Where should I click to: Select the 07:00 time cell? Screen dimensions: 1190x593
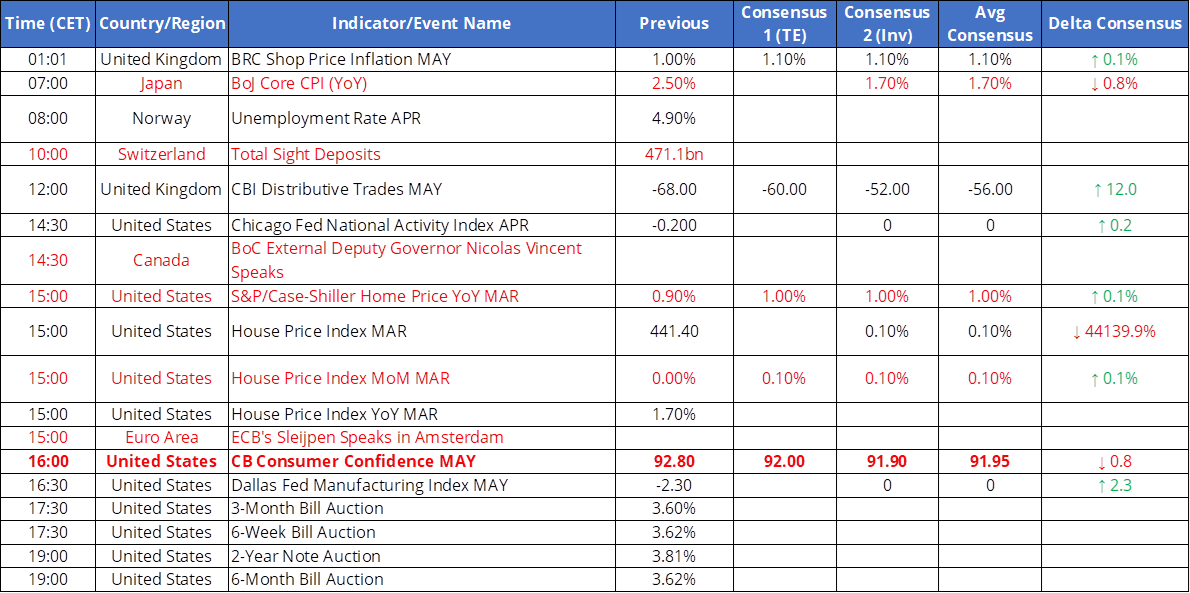click(49, 84)
